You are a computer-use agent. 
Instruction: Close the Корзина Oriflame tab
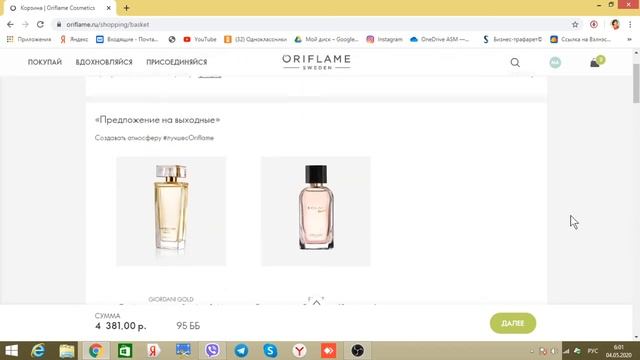point(109,8)
